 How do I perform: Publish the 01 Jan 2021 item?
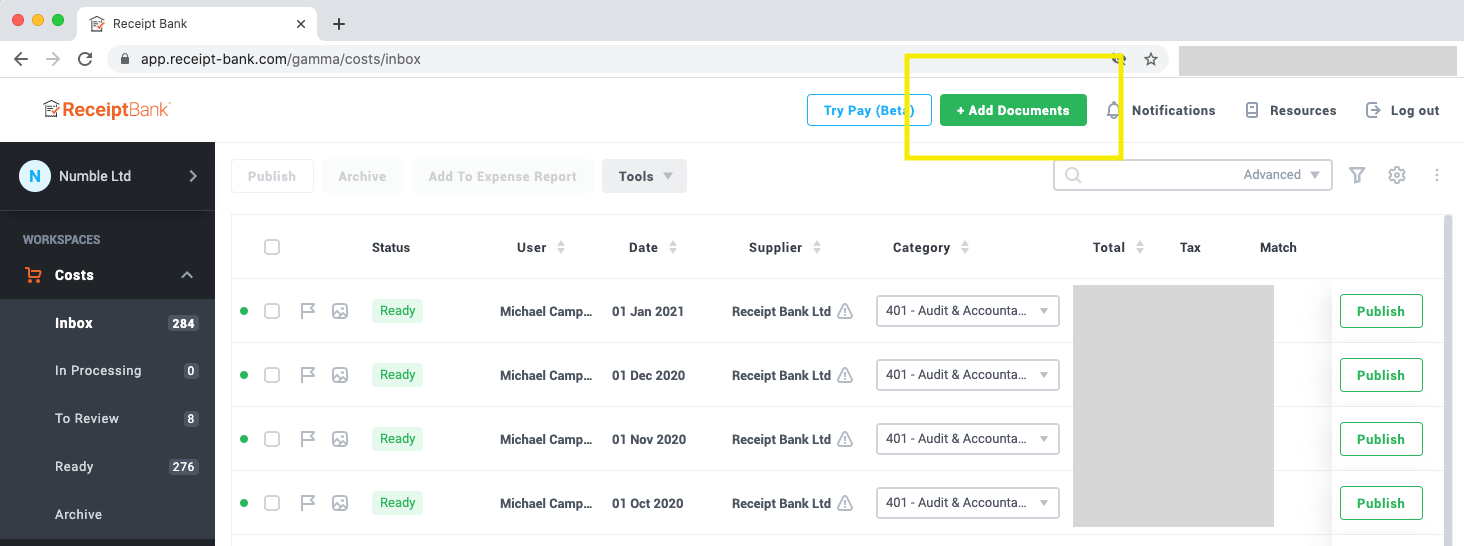(x=1381, y=311)
